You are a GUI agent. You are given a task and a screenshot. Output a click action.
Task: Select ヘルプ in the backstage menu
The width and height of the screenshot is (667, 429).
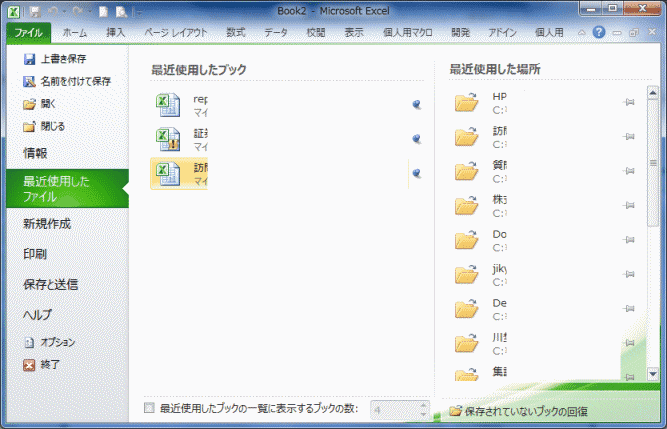point(37,315)
